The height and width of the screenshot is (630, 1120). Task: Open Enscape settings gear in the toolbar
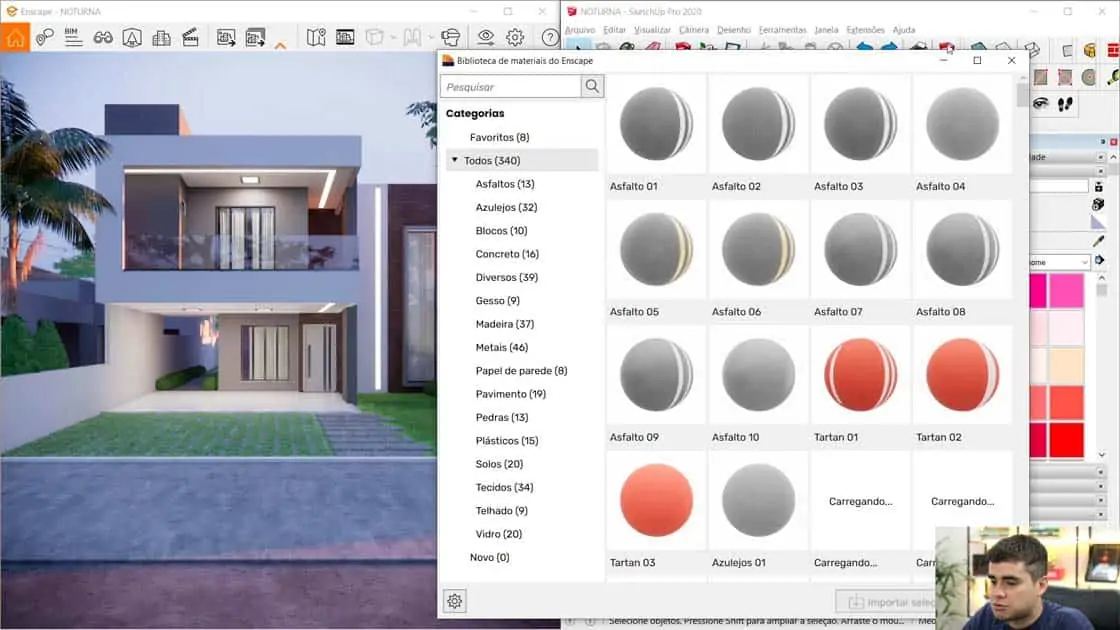click(515, 37)
